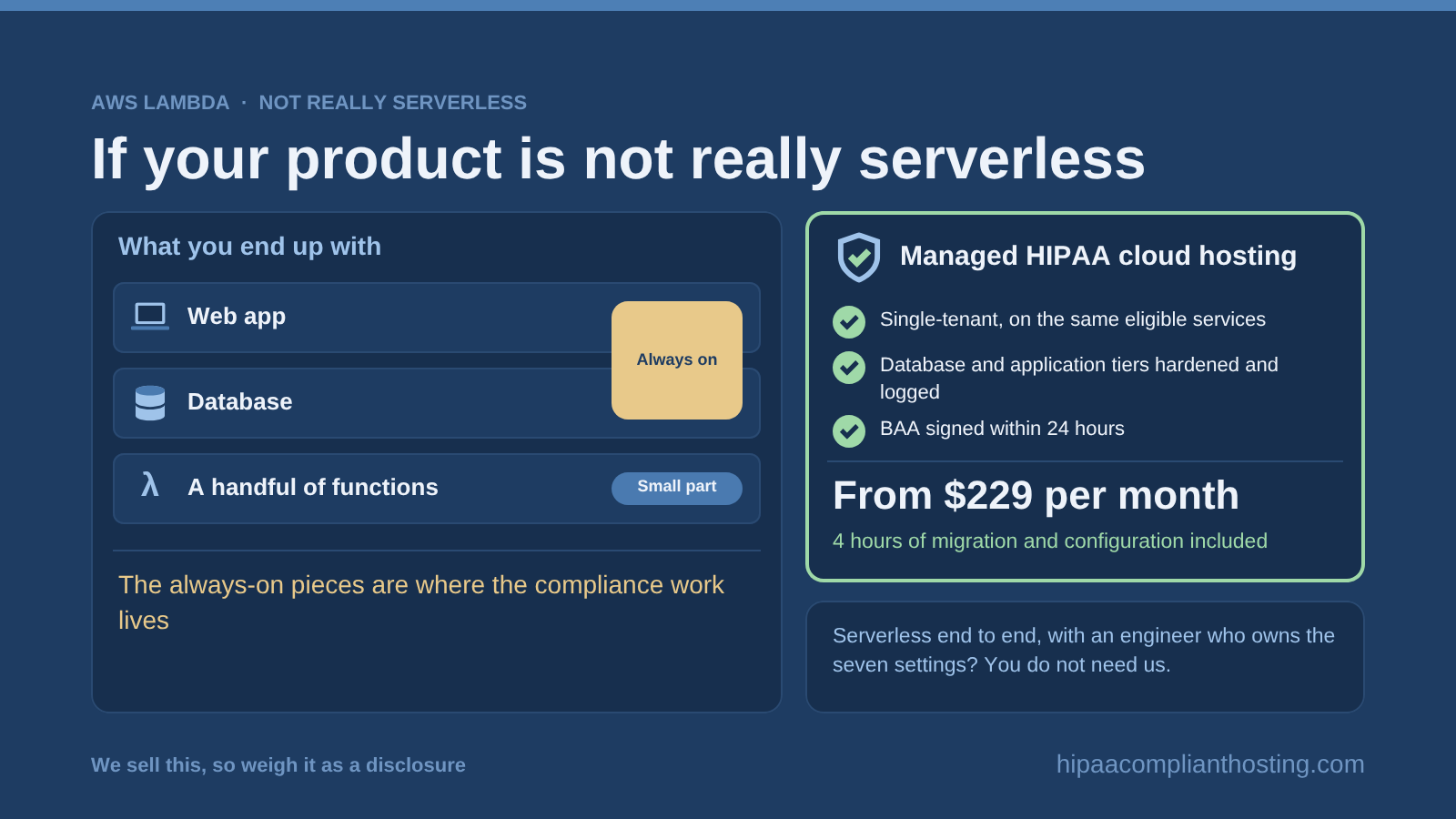Screen dimensions: 1456x819
Task: Click the Web app label
Action: [x=237, y=317]
